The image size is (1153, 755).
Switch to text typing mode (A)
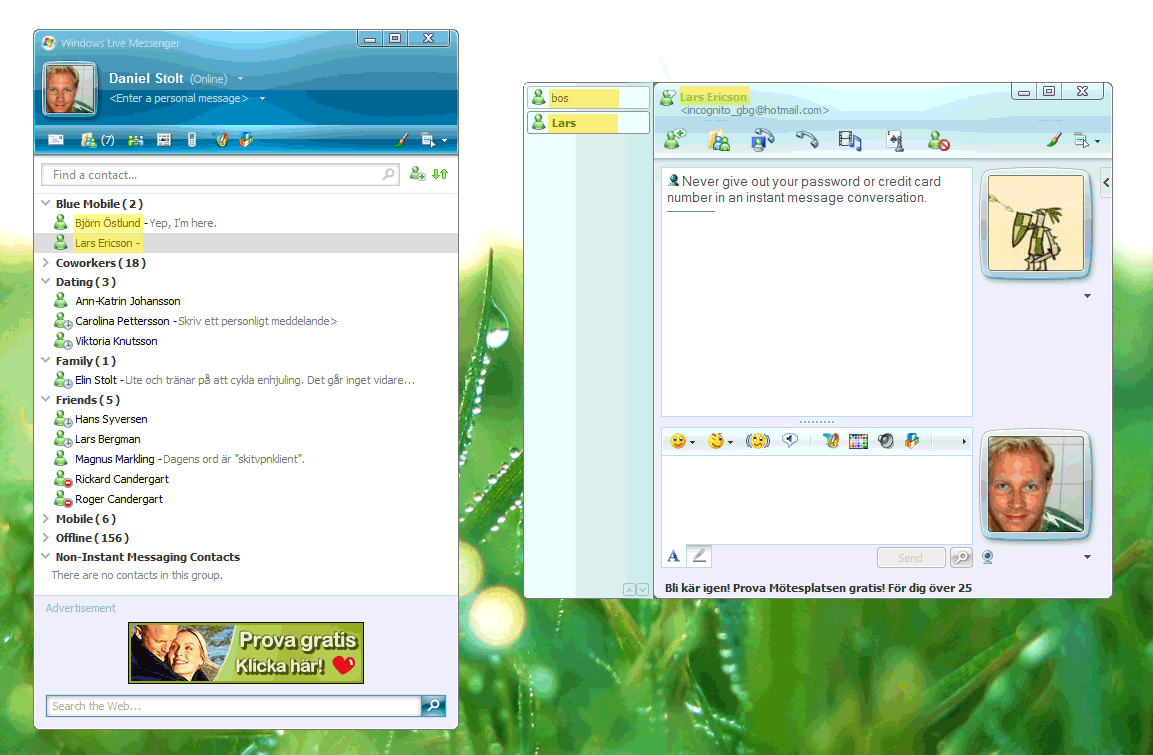pos(674,556)
